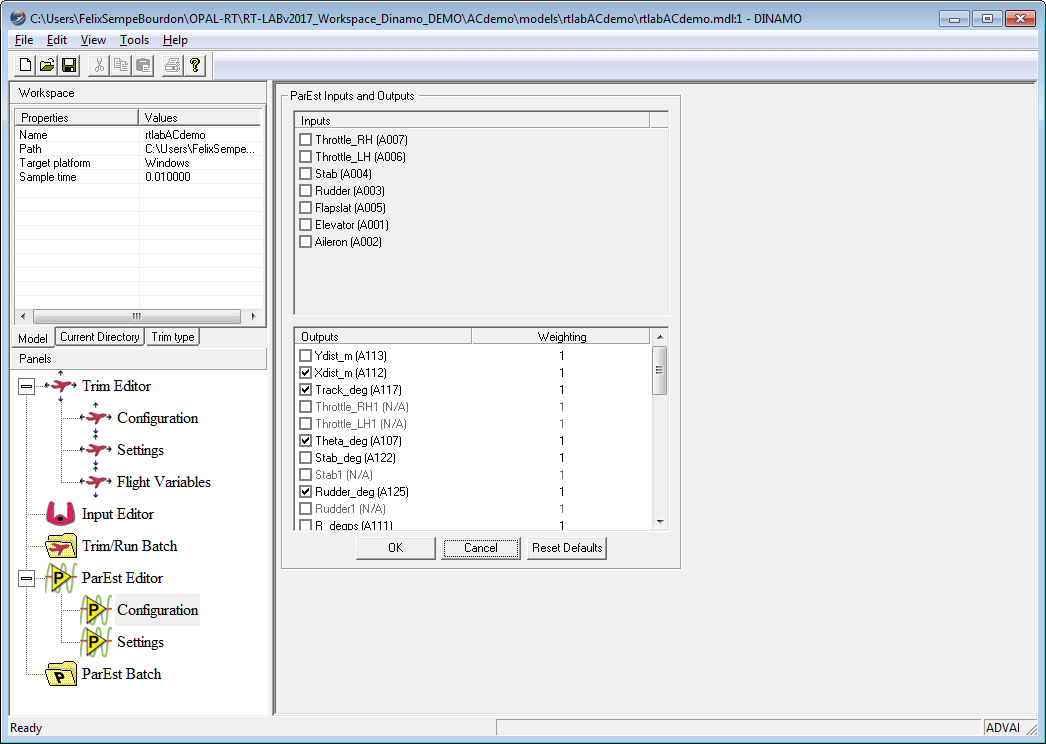Open the File menu

tap(24, 40)
